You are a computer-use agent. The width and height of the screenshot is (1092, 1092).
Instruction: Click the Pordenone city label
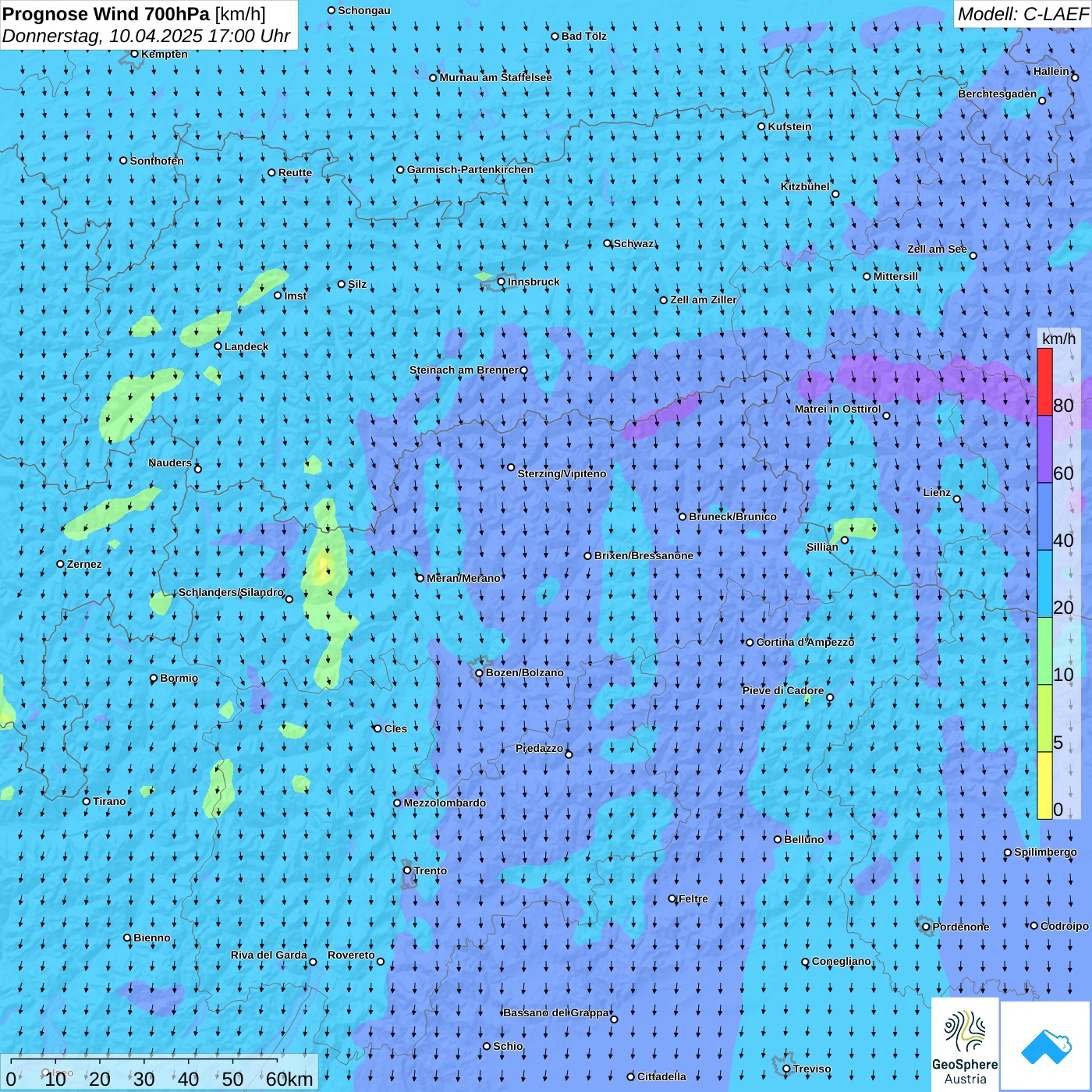(961, 927)
